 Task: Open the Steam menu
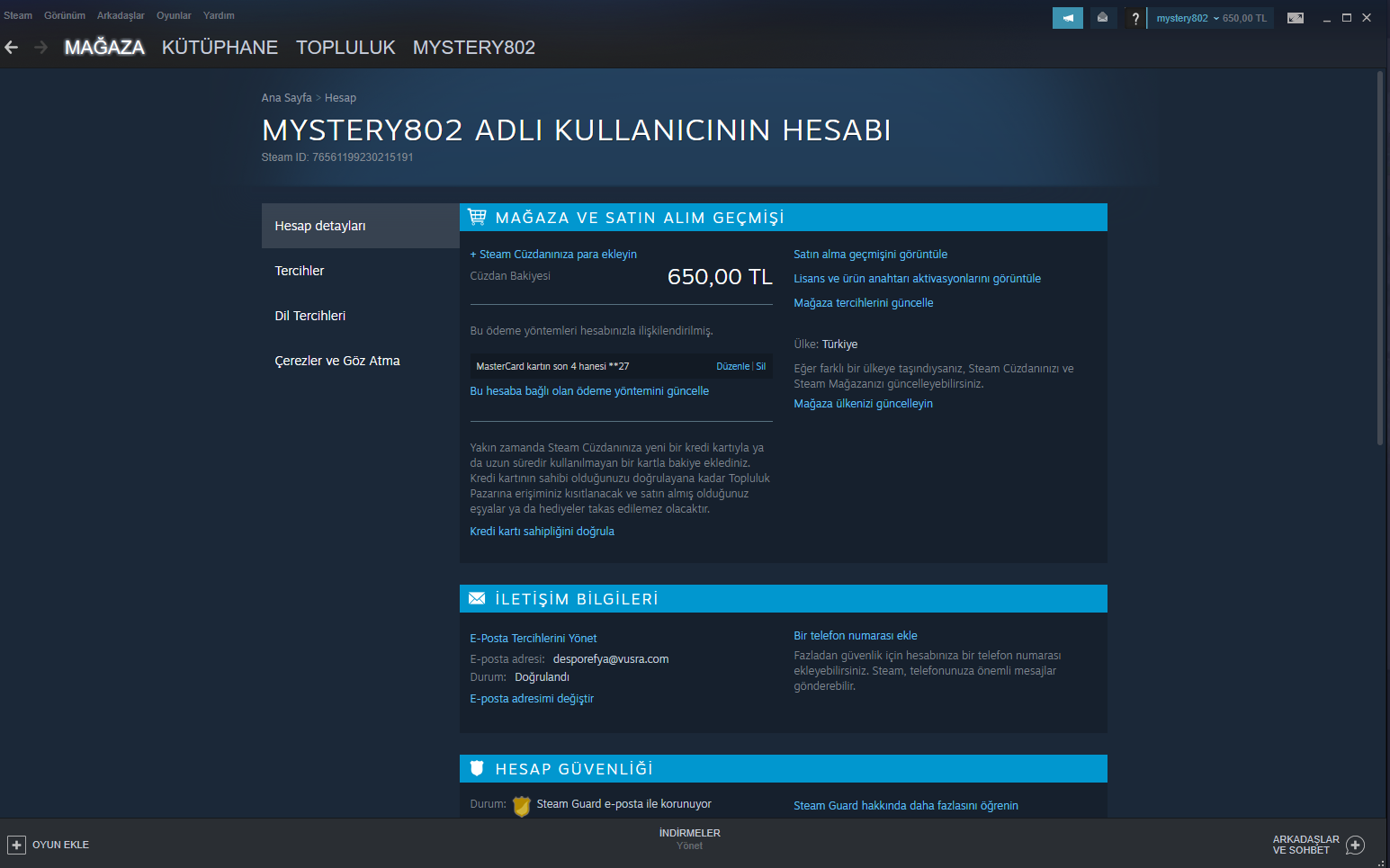(x=18, y=15)
